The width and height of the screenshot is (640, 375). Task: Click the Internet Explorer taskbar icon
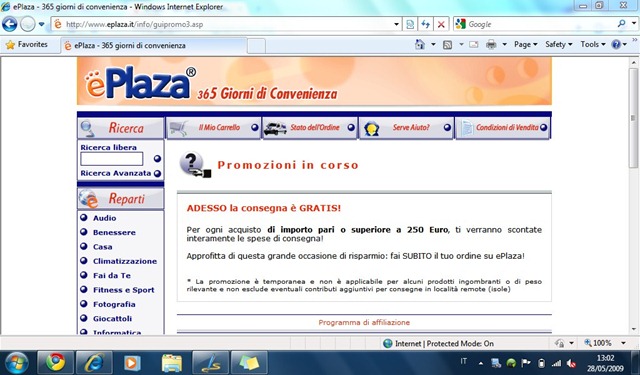click(x=94, y=362)
